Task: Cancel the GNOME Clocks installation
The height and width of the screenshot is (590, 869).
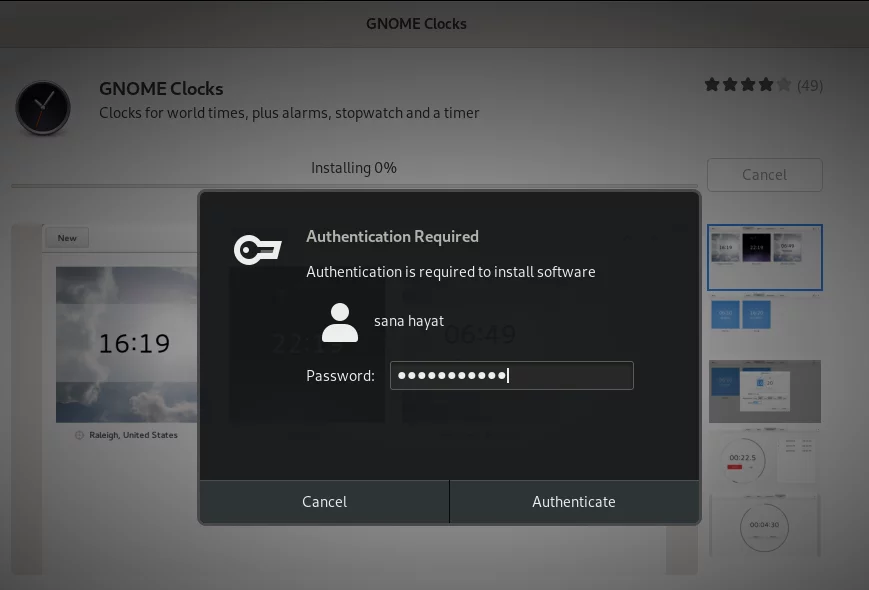Action: pos(764,175)
